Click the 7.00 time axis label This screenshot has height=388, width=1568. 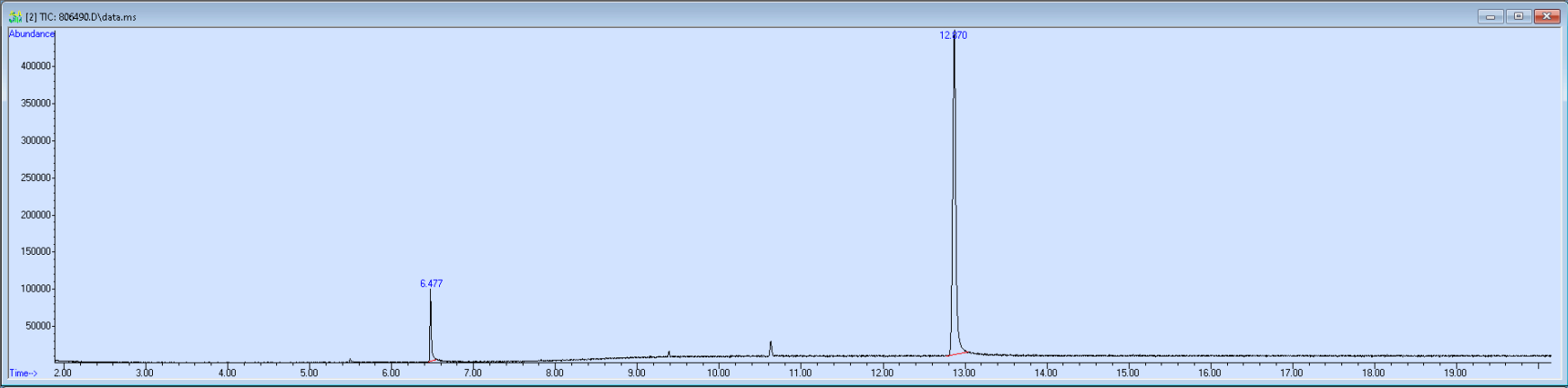click(472, 373)
